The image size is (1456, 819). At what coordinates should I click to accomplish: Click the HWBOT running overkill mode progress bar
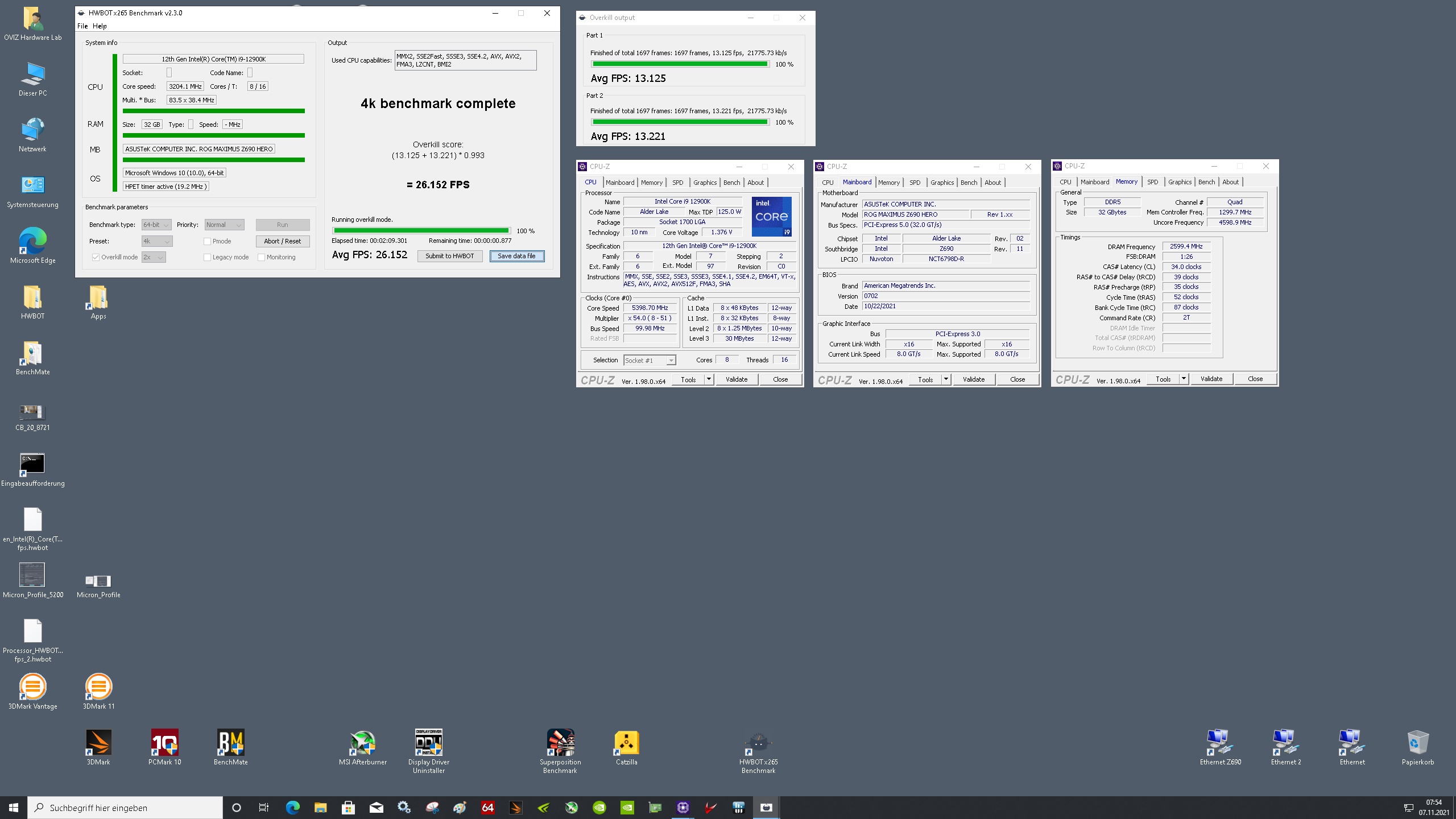click(421, 231)
